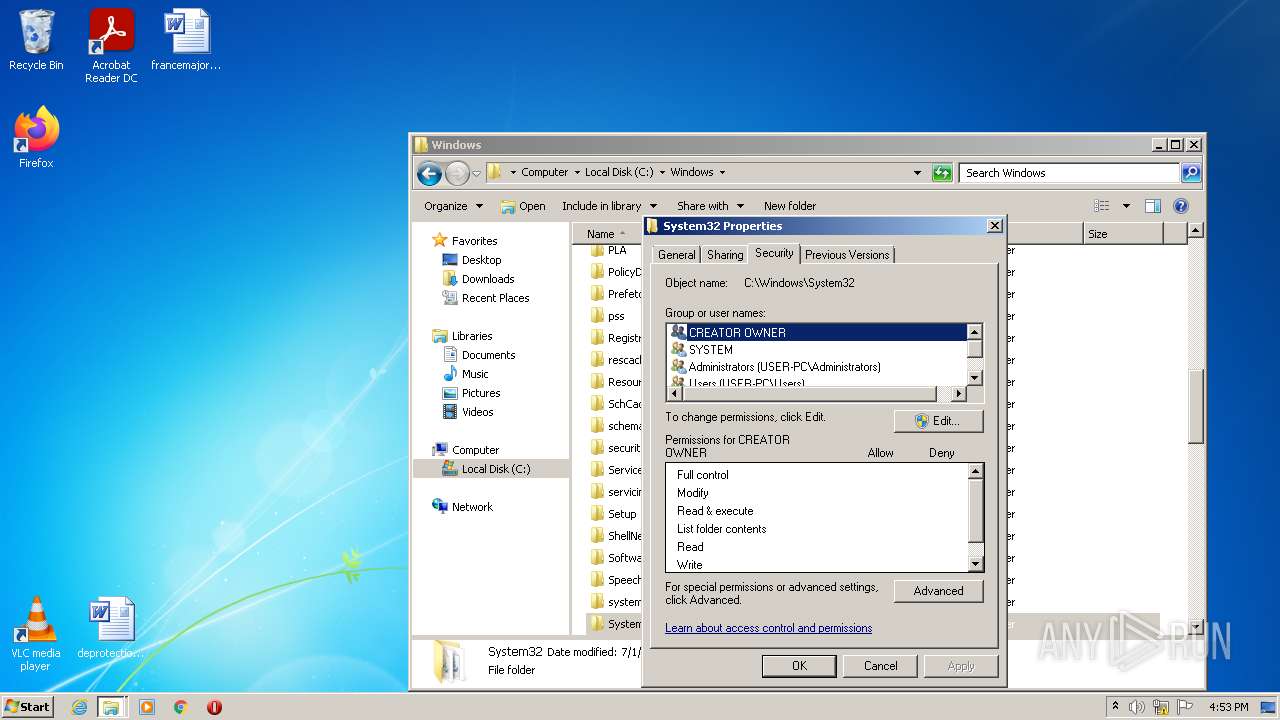Select the deprotectio Word file icon
Viewport: 1280px width, 720px height.
pos(110,628)
